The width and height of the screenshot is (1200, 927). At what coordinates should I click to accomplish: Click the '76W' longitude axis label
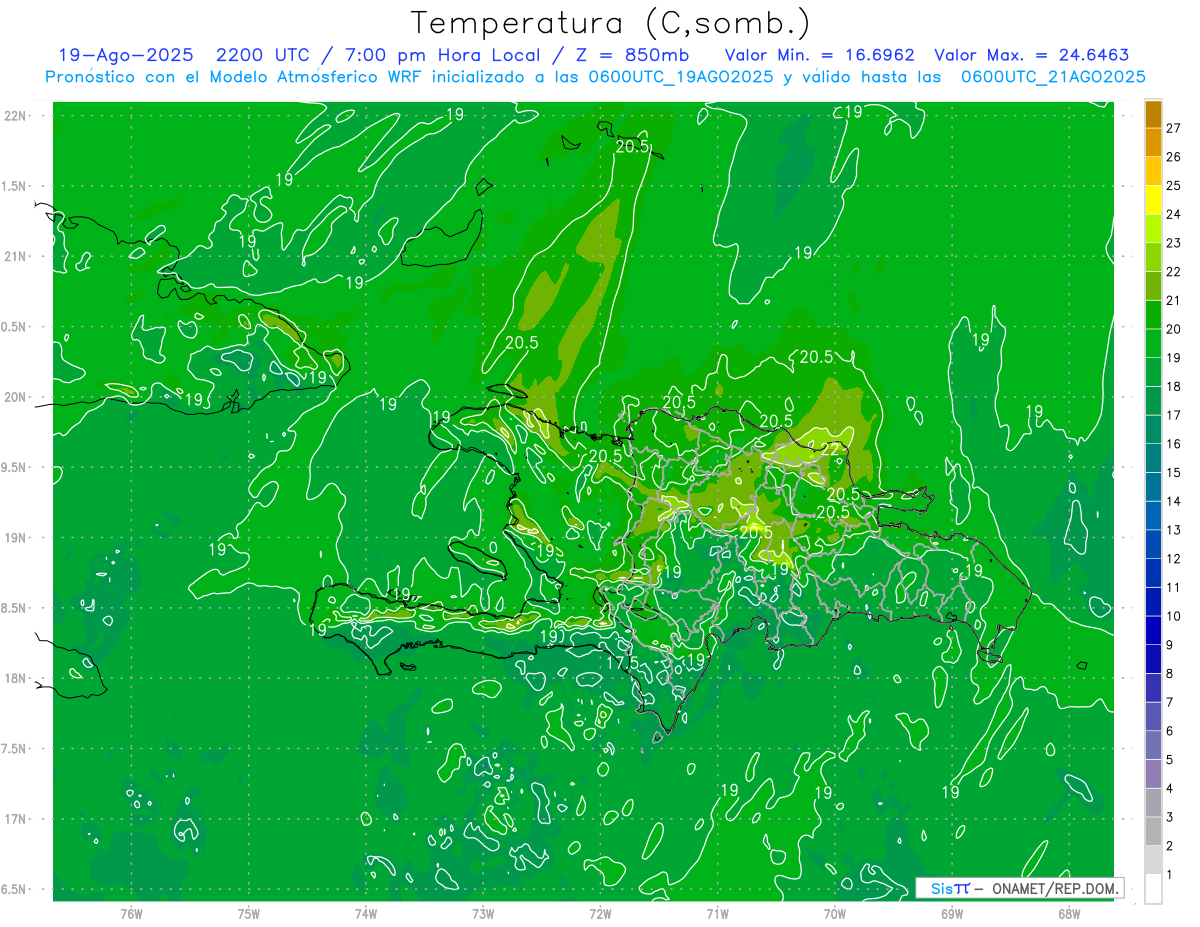pyautogui.click(x=131, y=914)
